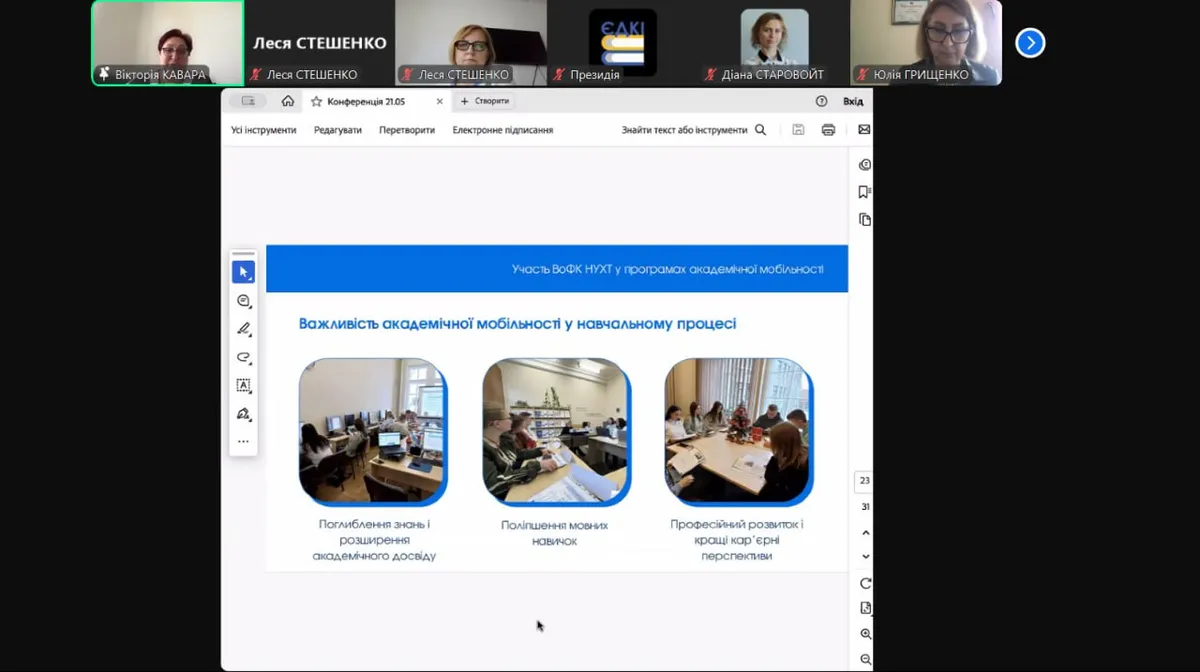Select the fill and sign pen tool
This screenshot has height=672, width=1200.
244,413
